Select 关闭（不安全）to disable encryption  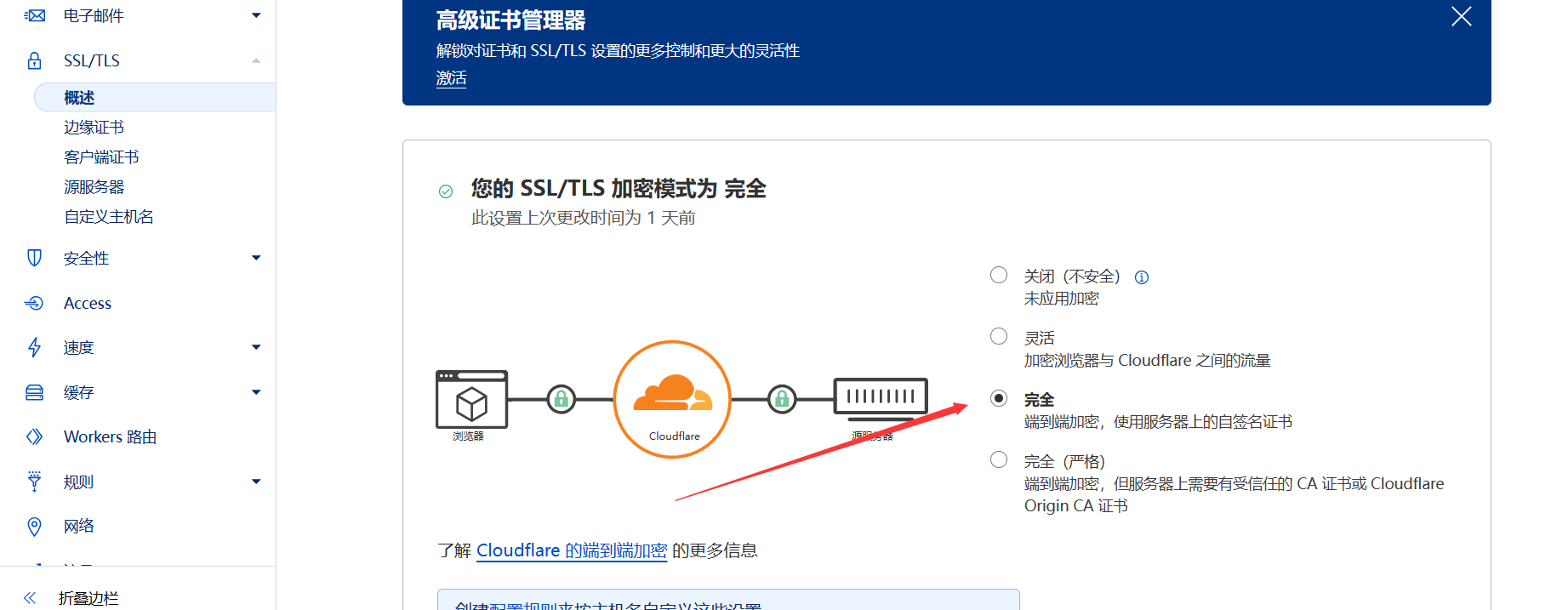coord(998,275)
